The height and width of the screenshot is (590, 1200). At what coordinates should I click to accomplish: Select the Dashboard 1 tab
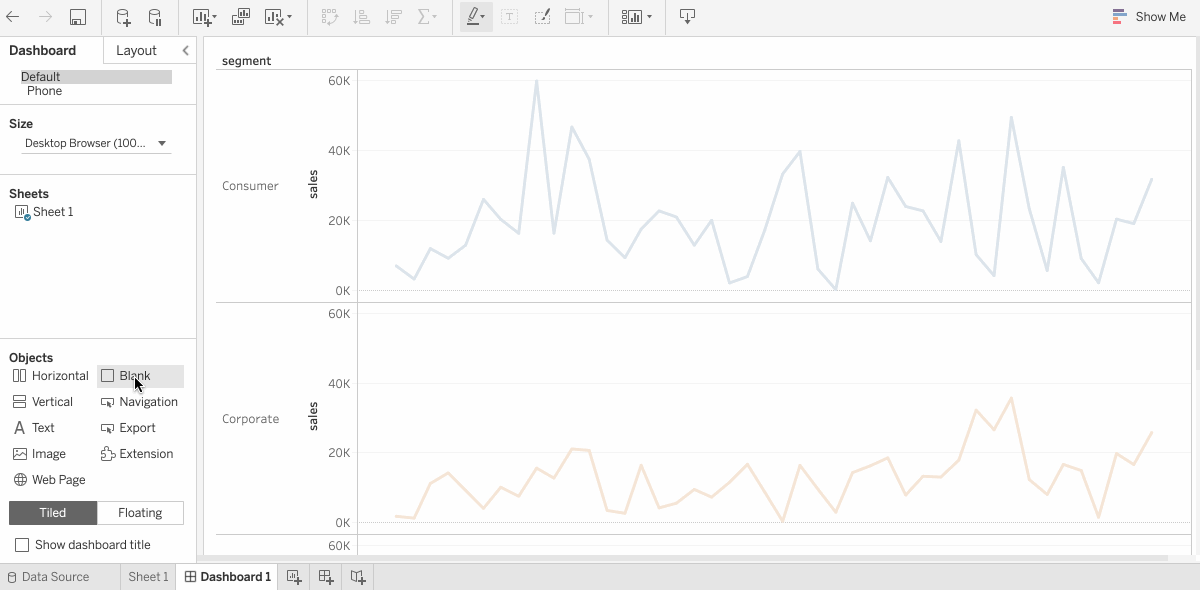pyautogui.click(x=228, y=577)
